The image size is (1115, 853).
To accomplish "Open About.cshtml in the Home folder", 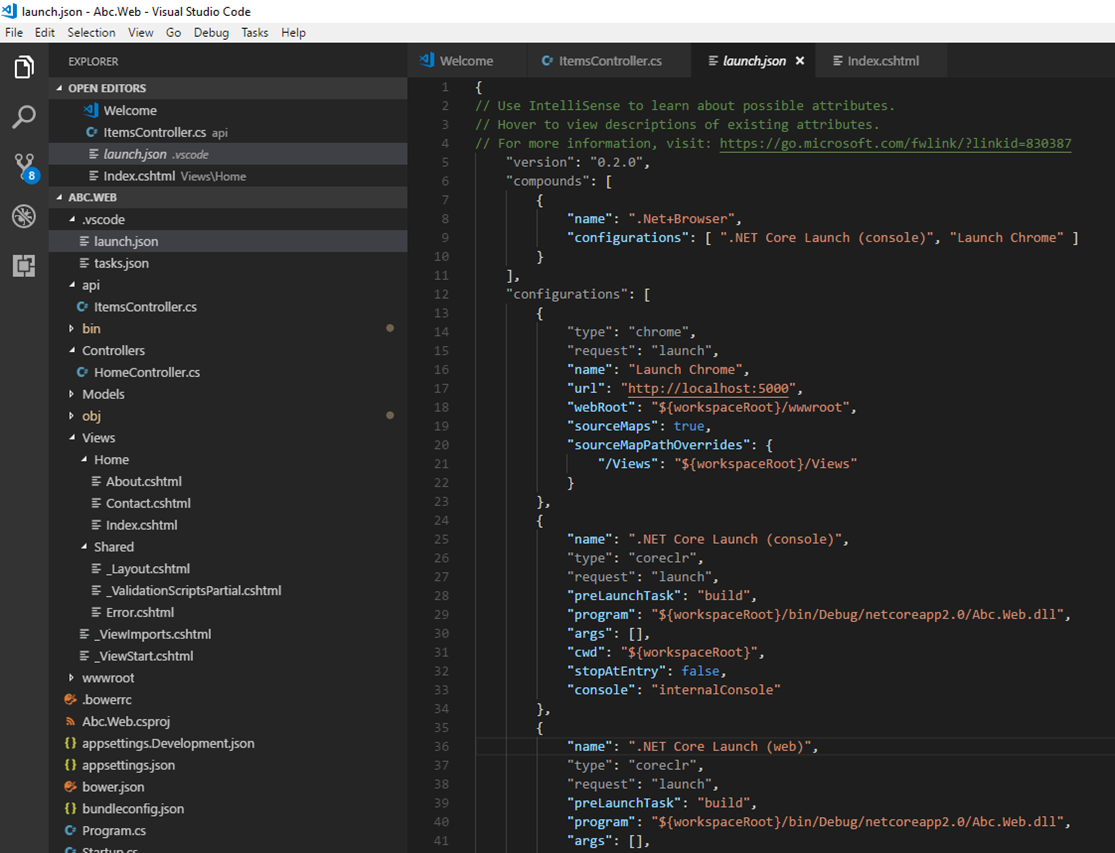I will [x=228, y=481].
